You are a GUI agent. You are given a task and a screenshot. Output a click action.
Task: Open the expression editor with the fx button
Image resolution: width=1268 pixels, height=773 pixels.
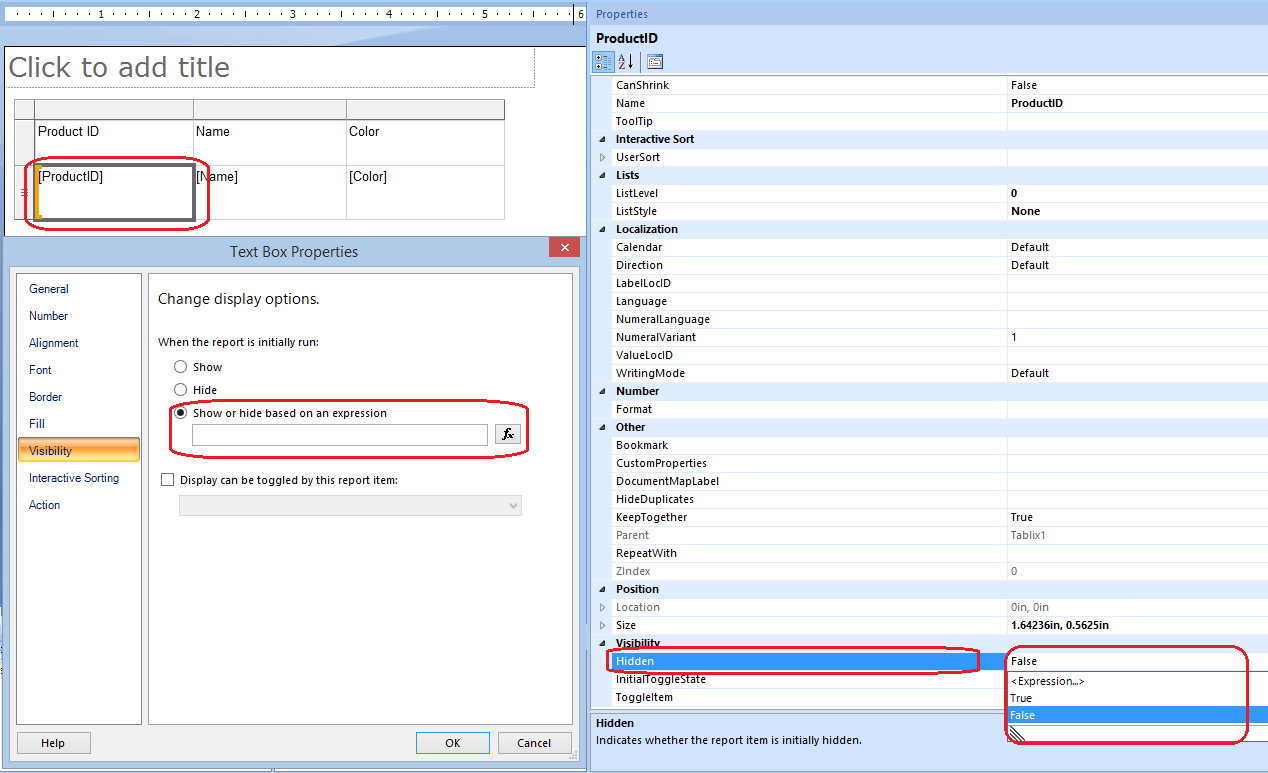click(507, 434)
